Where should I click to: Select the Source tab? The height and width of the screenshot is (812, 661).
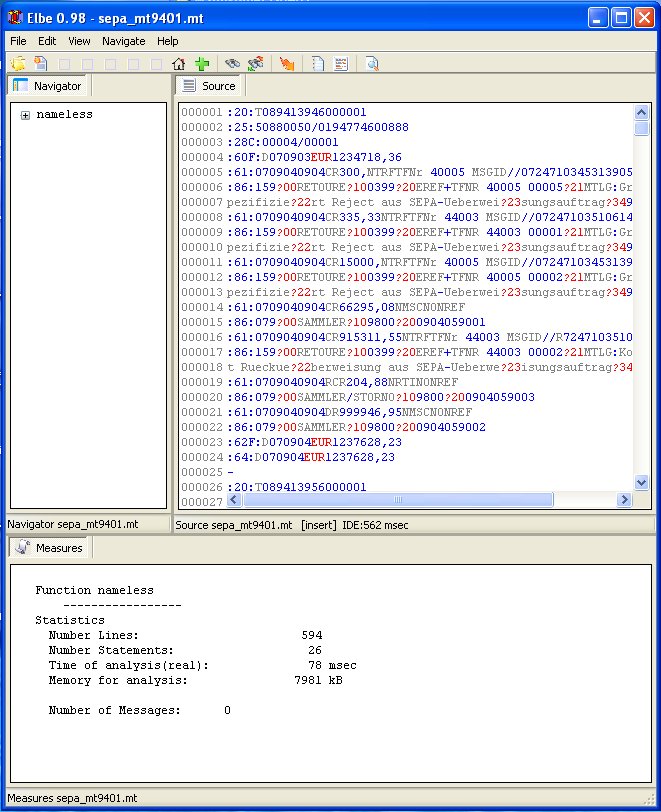tap(208, 86)
